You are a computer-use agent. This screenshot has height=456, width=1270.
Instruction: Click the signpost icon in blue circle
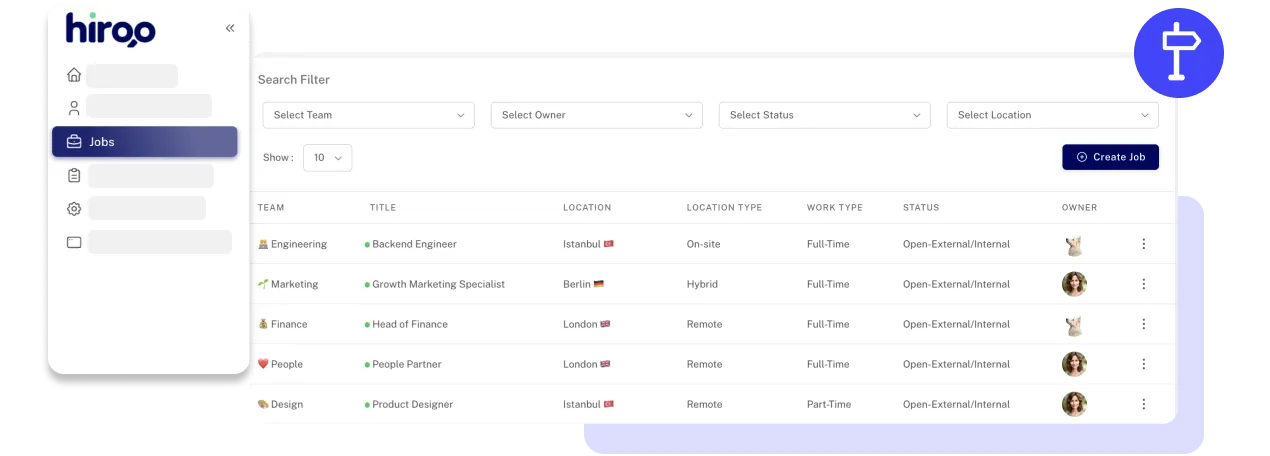tap(1179, 52)
